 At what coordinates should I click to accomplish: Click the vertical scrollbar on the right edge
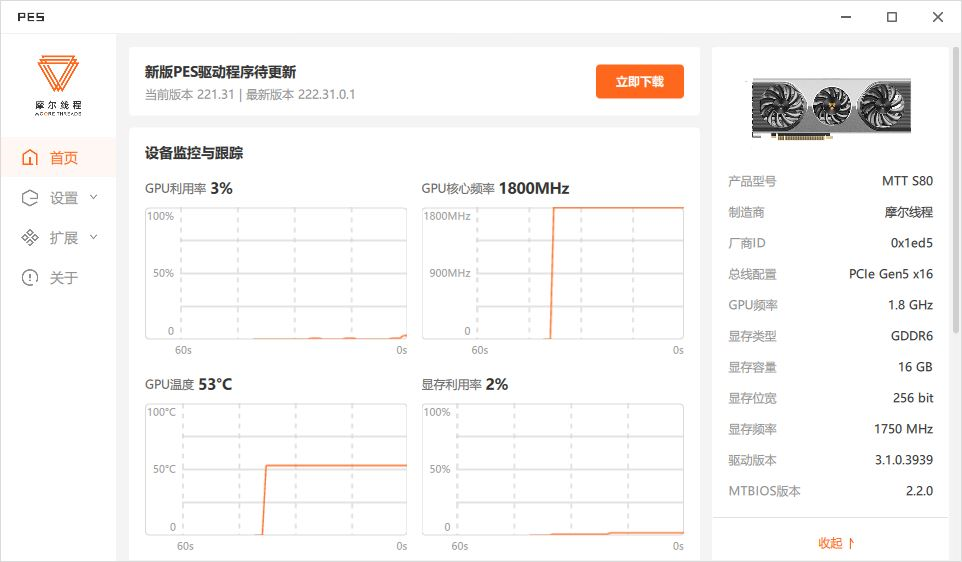pos(956,190)
